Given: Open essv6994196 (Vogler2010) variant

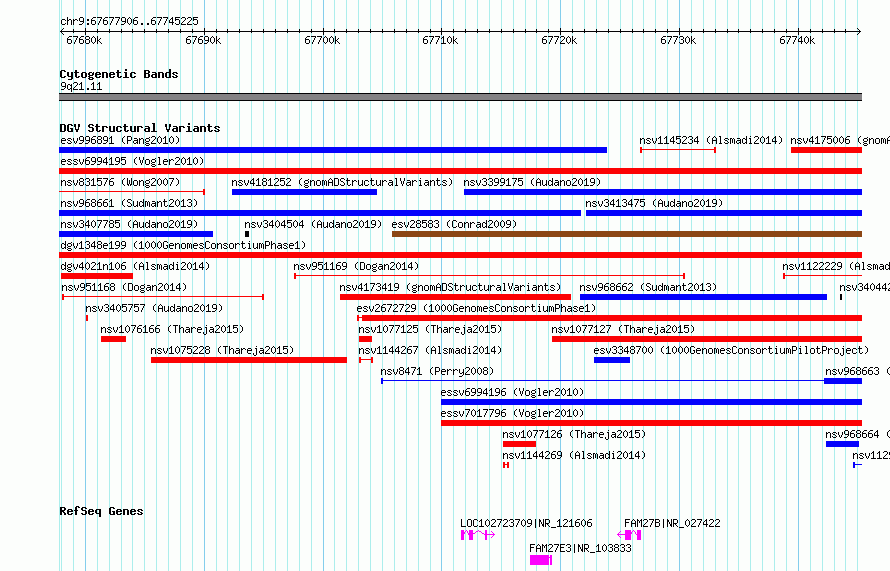Looking at the screenshot, I should [x=512, y=392].
